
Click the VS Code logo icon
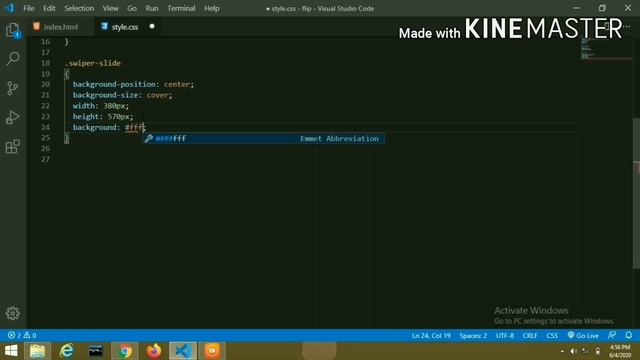point(9,8)
